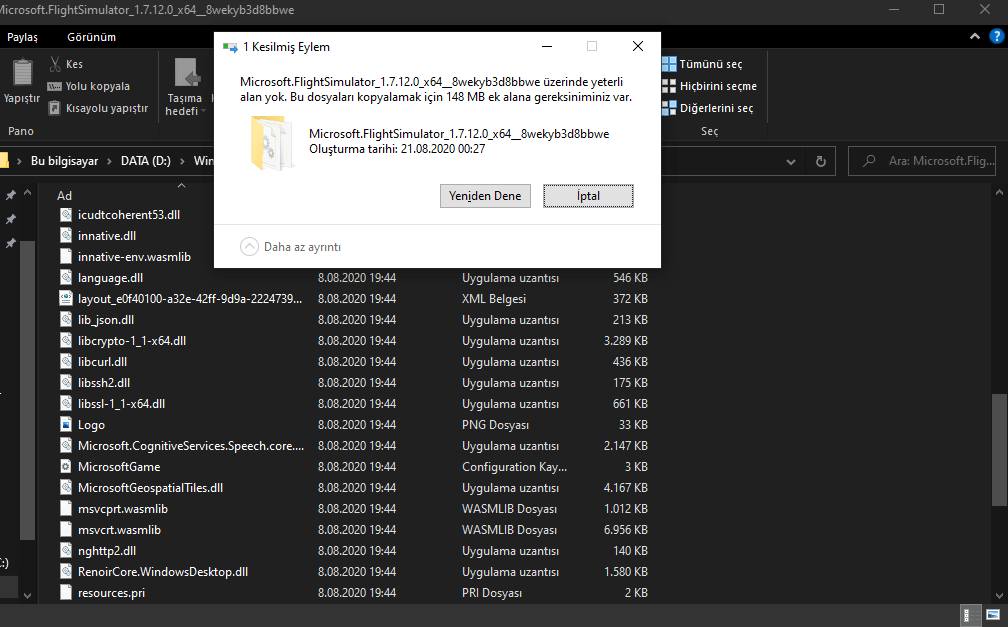Click Configuration Kay... type cell

(x=514, y=467)
